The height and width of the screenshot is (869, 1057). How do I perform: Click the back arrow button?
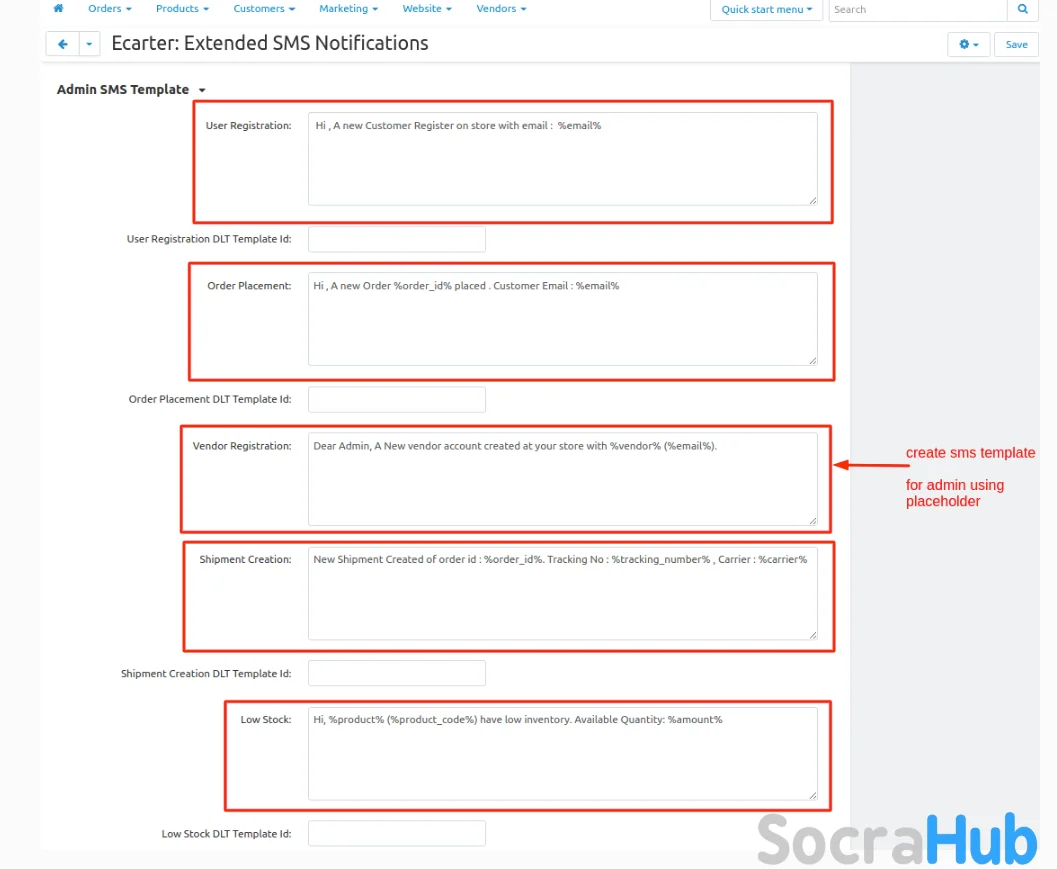[x=63, y=44]
